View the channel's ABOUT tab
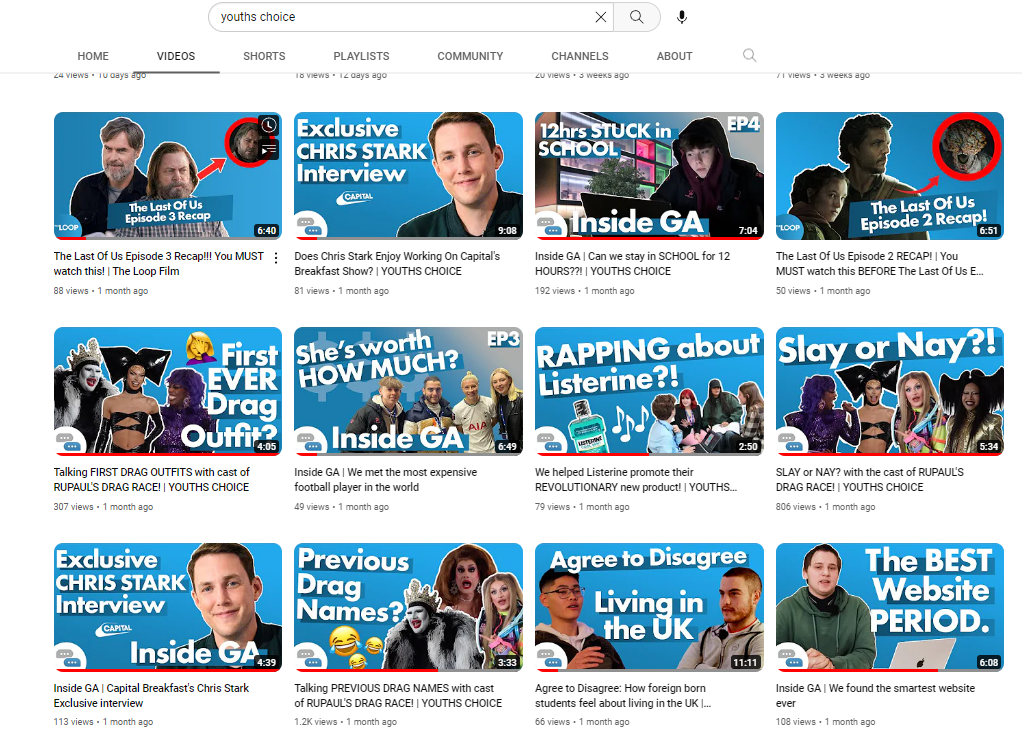1022x735 pixels. [x=674, y=56]
